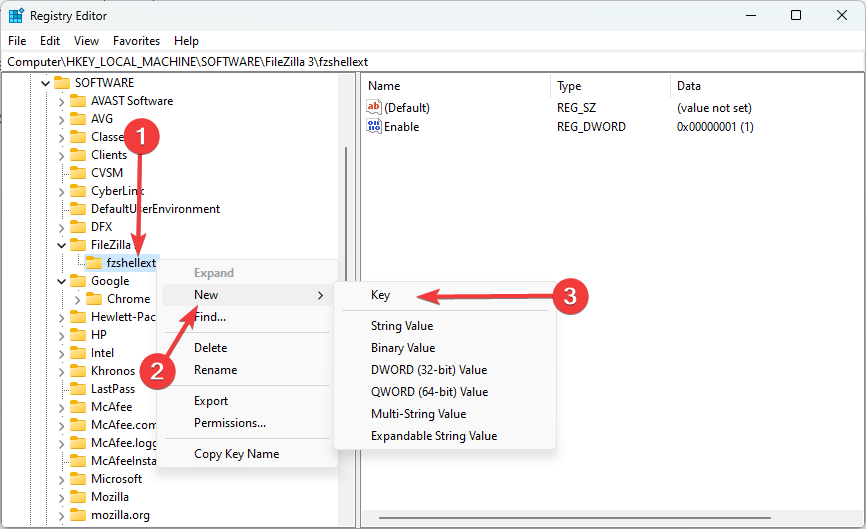The width and height of the screenshot is (866, 529).
Task: Open the File menu
Action: pyautogui.click(x=17, y=41)
